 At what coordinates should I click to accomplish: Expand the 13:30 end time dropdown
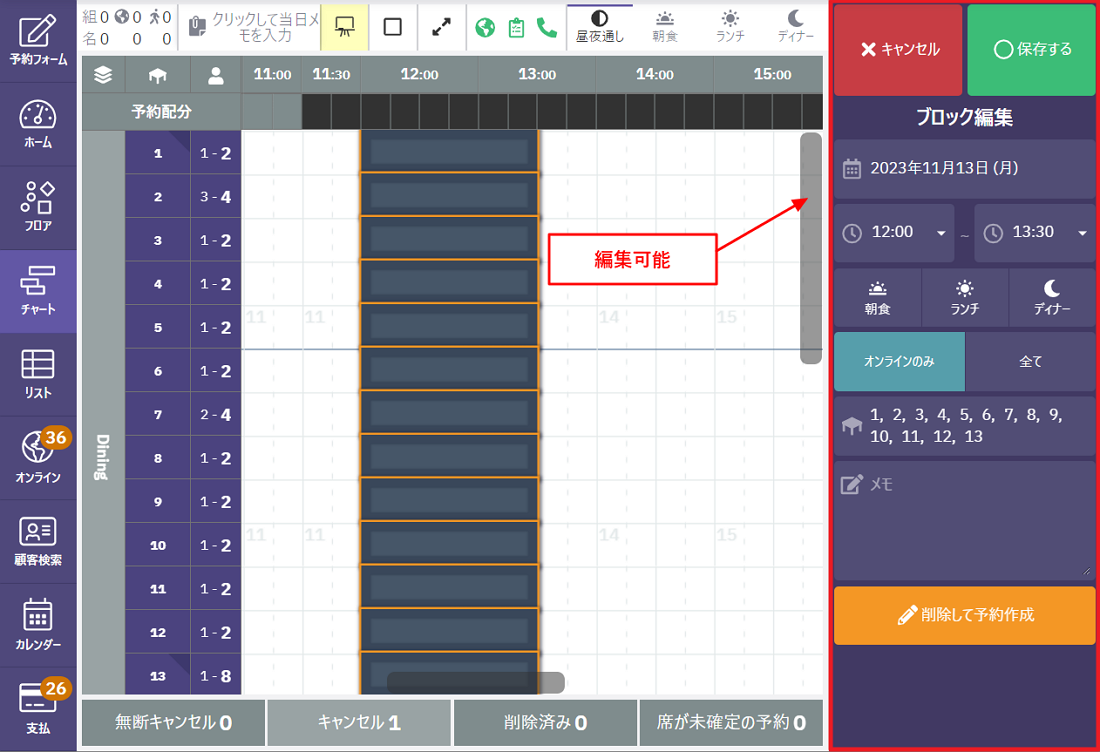(x=1035, y=233)
